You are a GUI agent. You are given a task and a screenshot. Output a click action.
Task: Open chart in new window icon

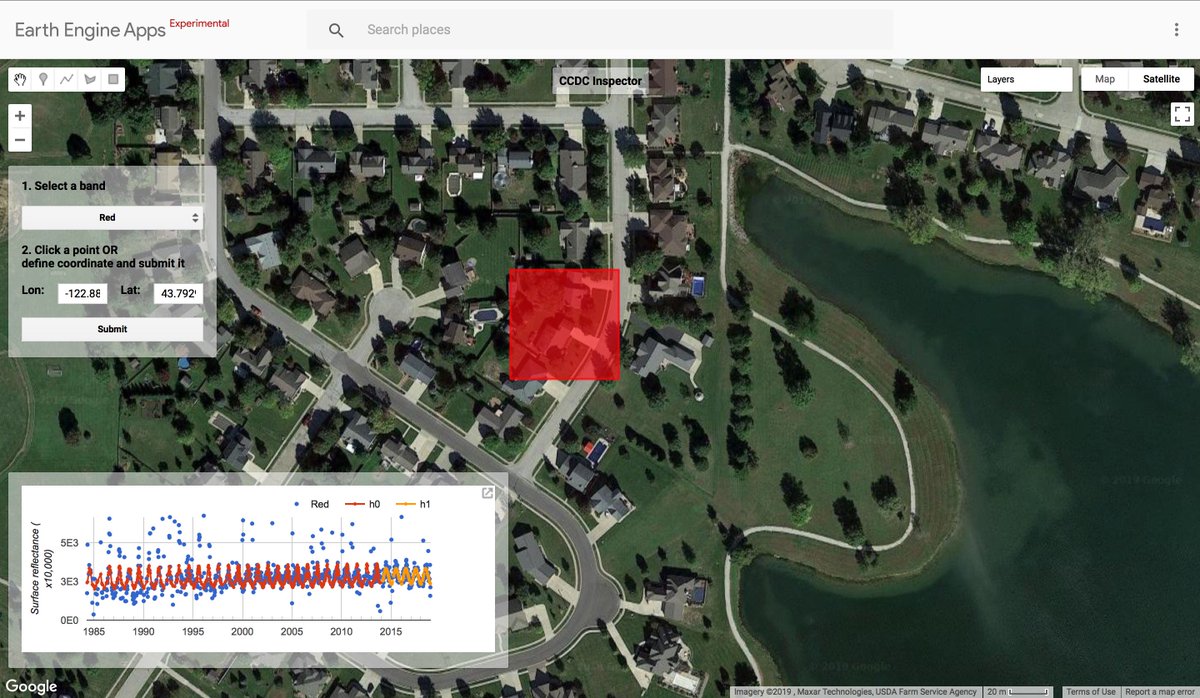click(x=487, y=493)
